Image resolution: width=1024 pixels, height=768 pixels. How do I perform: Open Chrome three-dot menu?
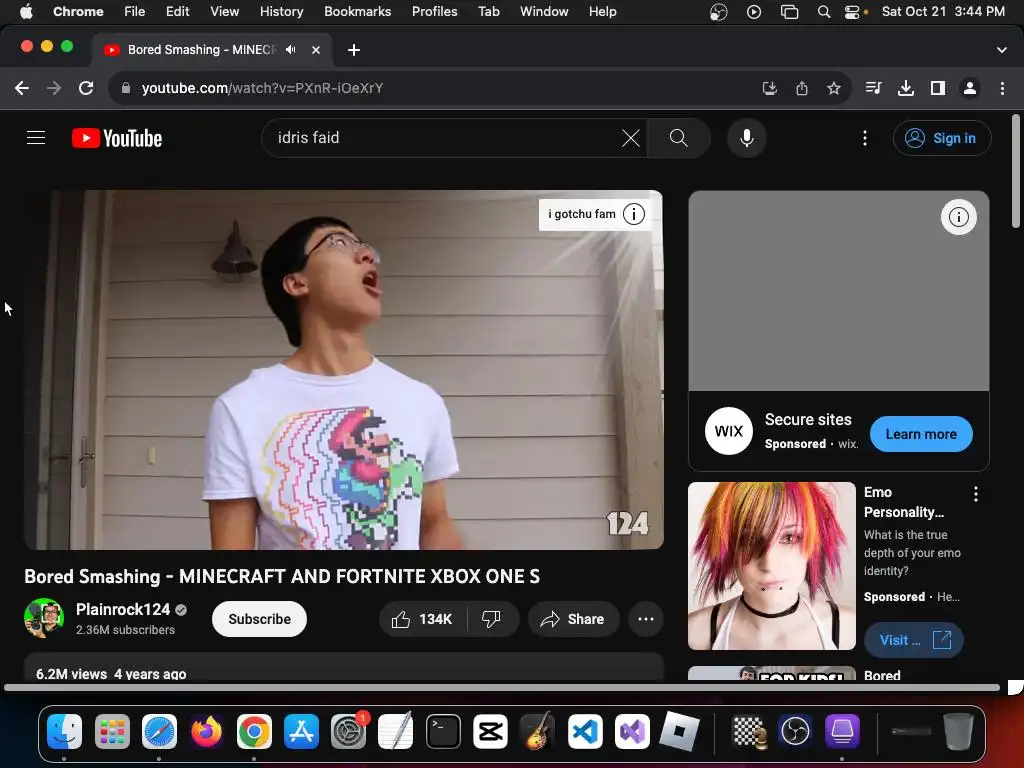1002,88
